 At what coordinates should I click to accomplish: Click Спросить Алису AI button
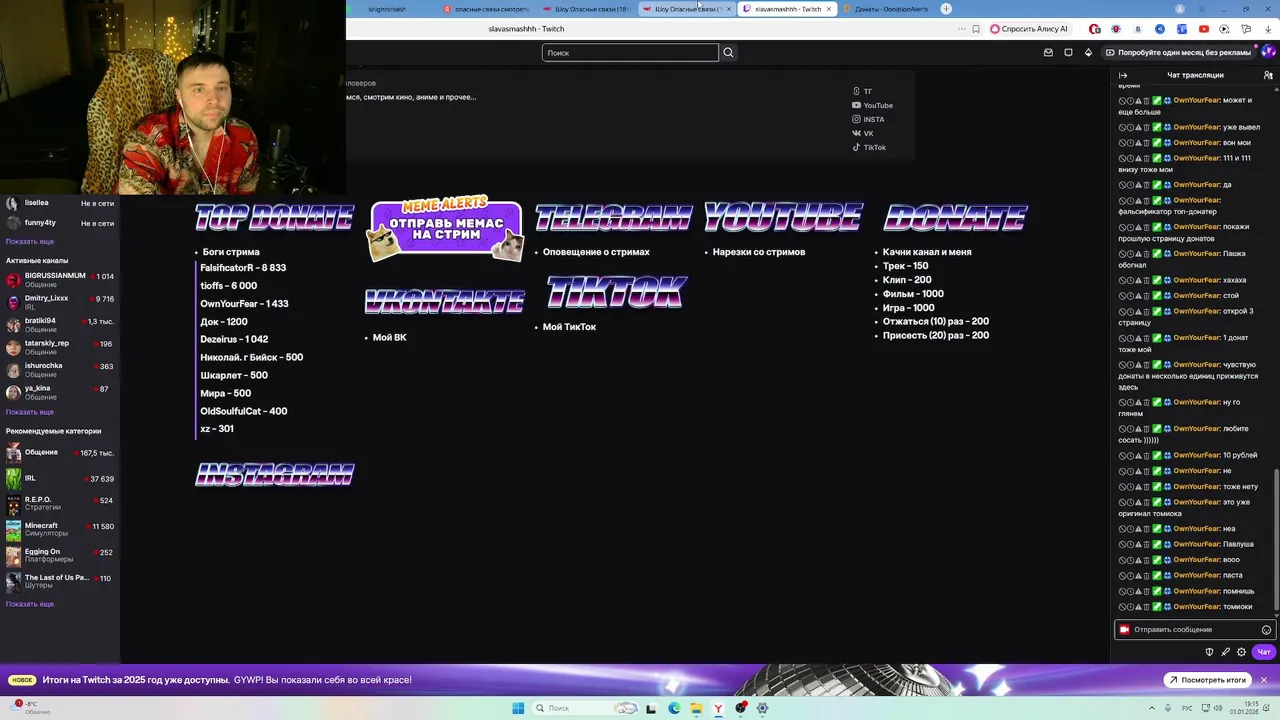click(1029, 29)
